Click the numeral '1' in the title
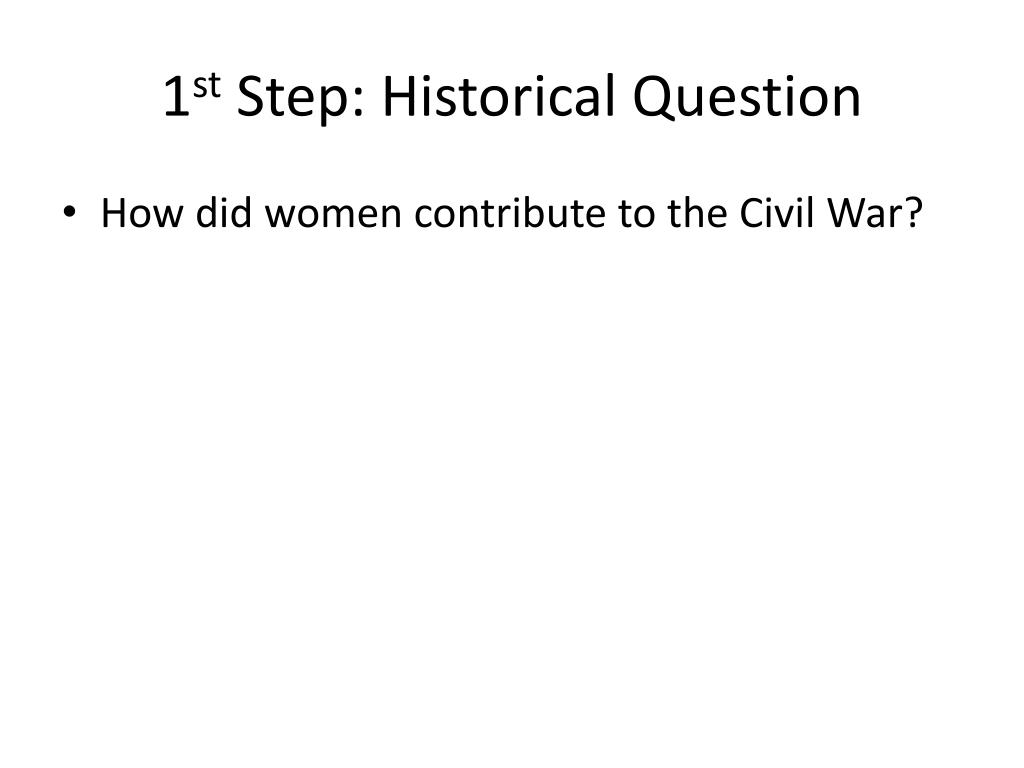 click(x=176, y=97)
